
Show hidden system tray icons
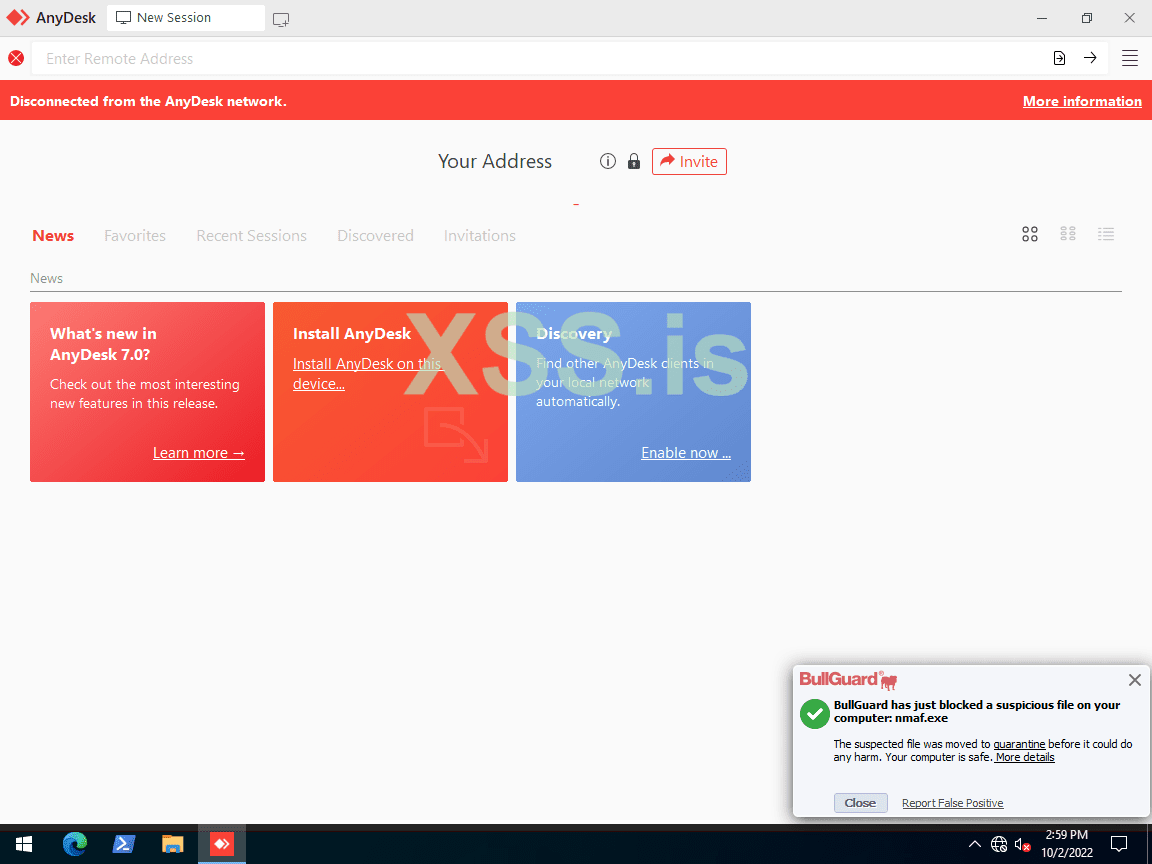(x=974, y=844)
